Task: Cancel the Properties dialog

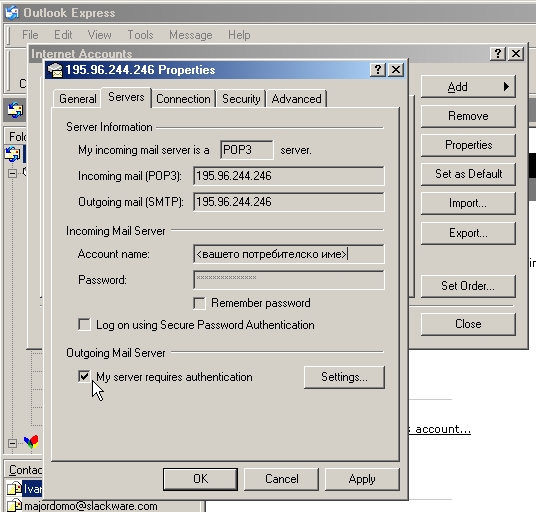Action: [281, 479]
